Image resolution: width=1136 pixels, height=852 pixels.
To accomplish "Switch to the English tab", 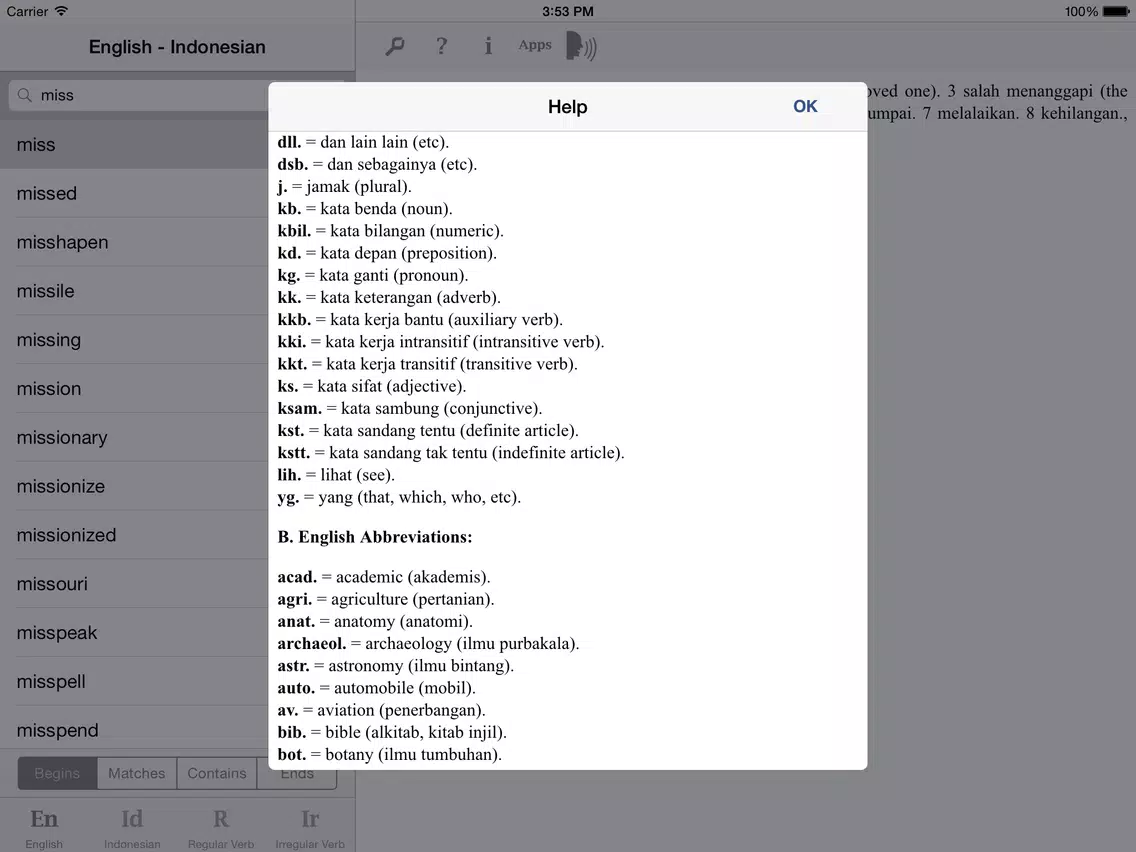I will tap(44, 827).
